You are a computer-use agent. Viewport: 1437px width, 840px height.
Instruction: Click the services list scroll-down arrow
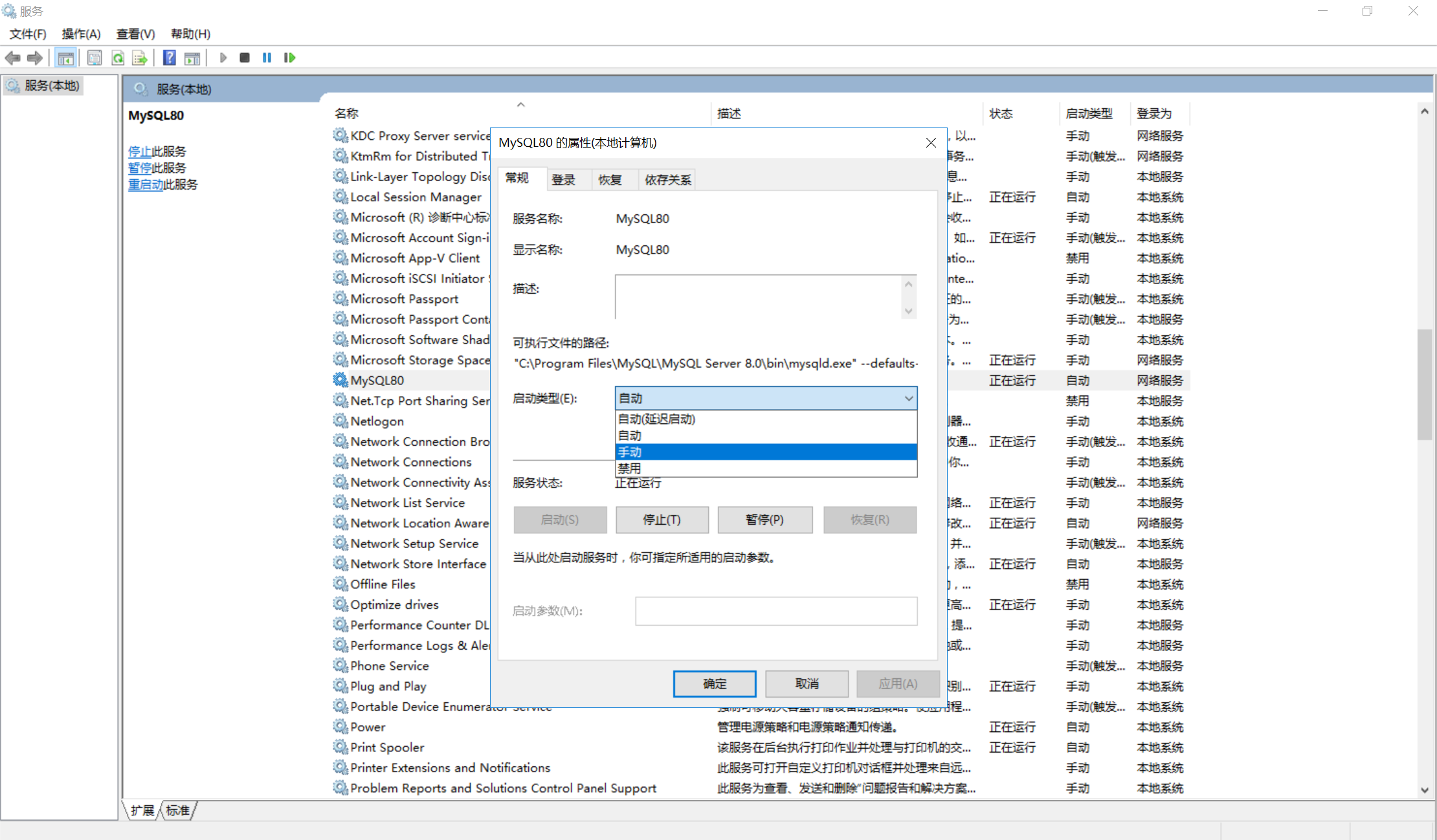tap(1424, 790)
